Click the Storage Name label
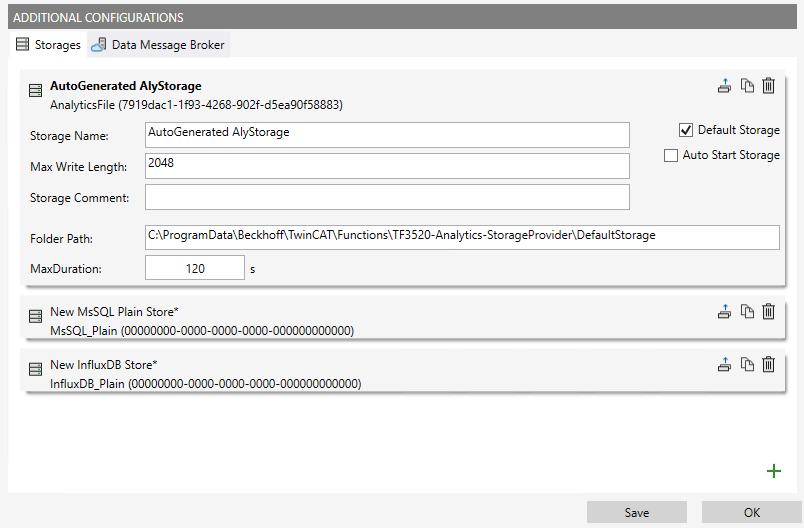Screen dimensions: 804x528 pyautogui.click(x=69, y=136)
